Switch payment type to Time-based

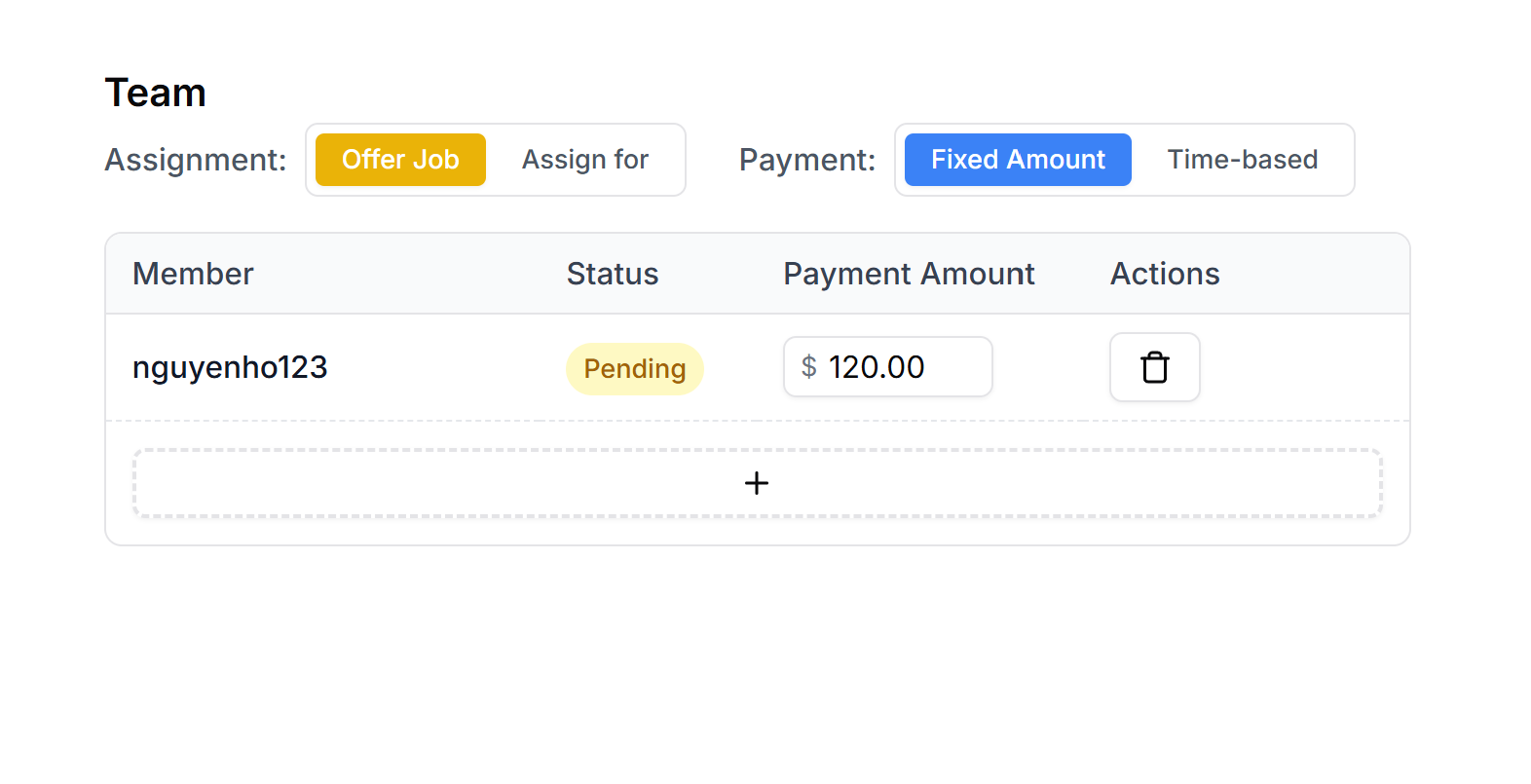coord(1242,160)
